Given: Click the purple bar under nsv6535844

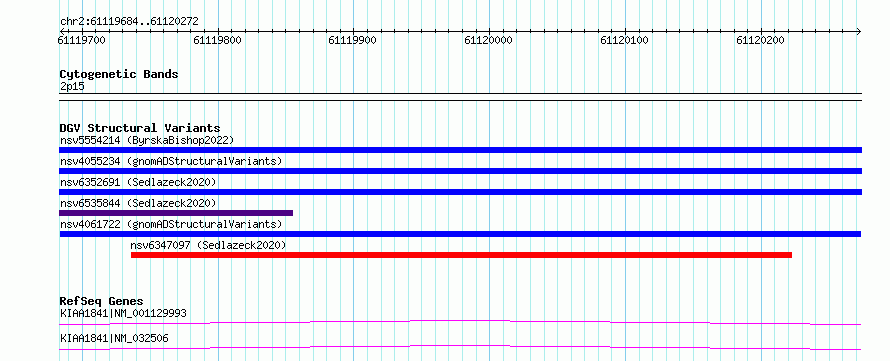Looking at the screenshot, I should point(176,213).
